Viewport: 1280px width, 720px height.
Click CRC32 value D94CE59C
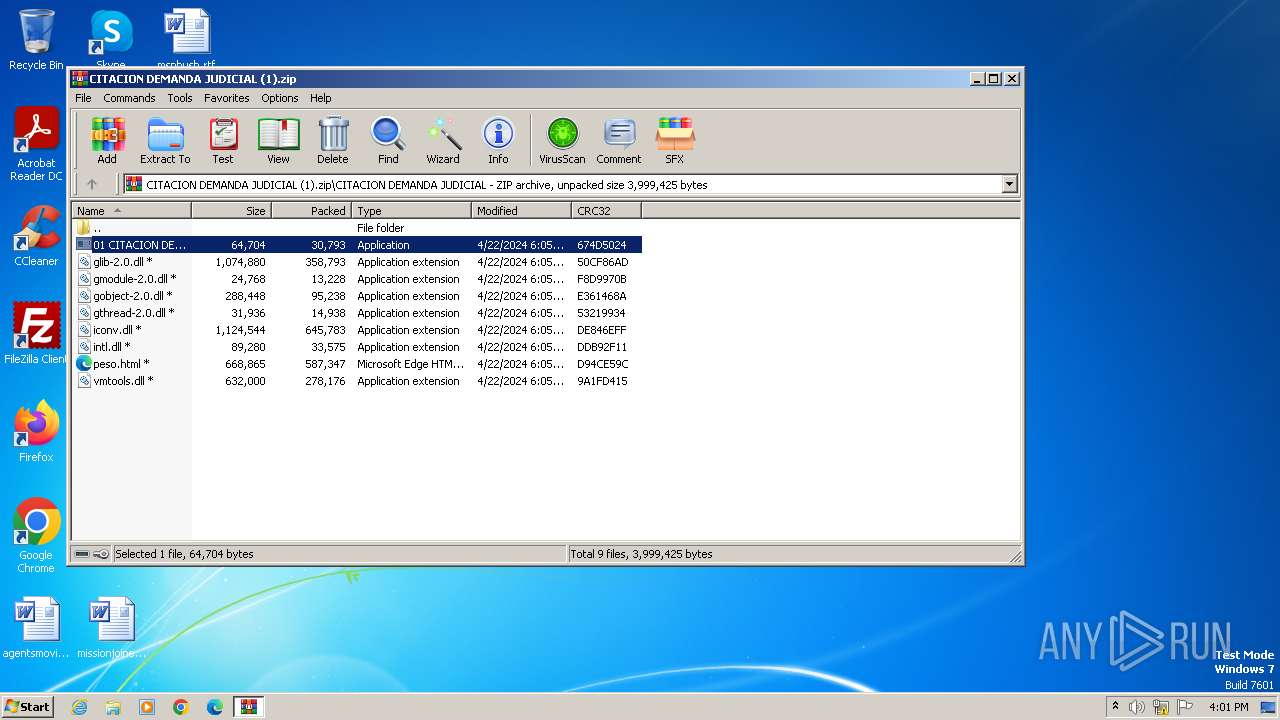pos(603,364)
